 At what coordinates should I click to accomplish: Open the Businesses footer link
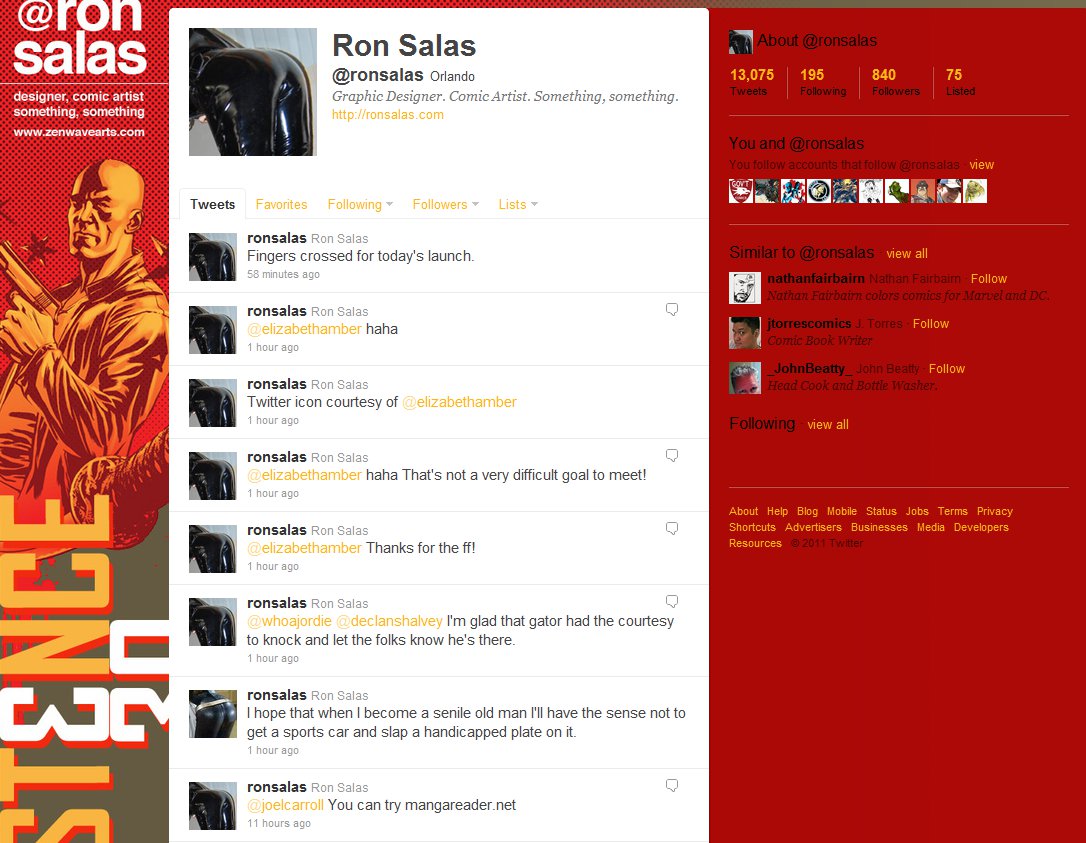tap(879, 527)
